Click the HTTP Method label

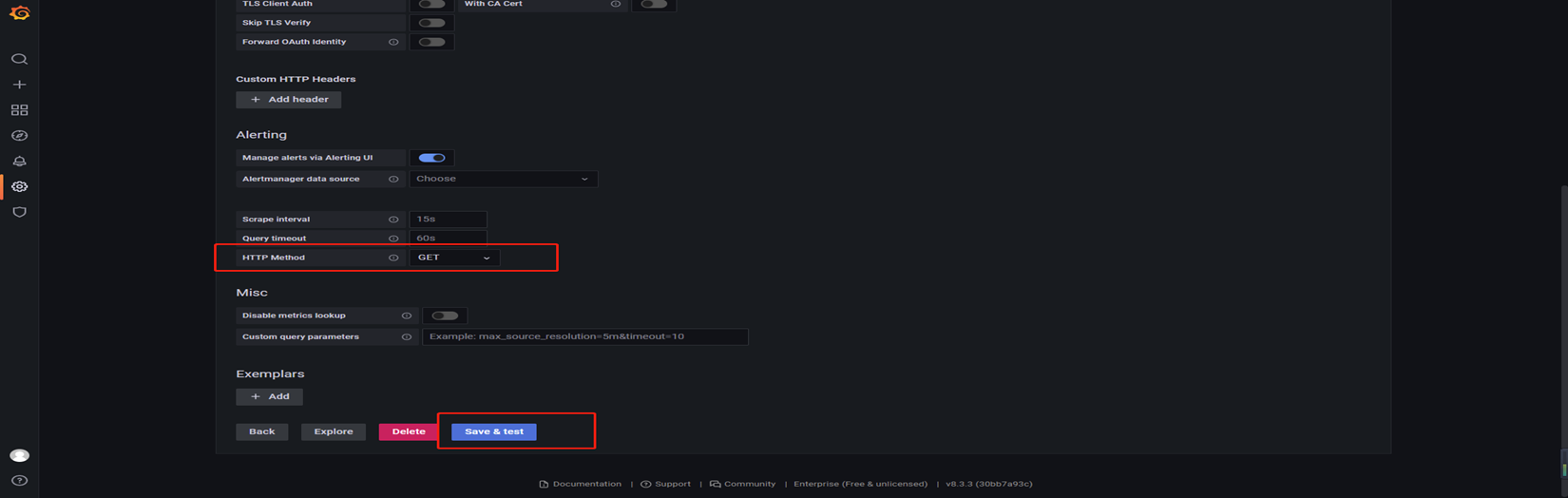click(x=274, y=258)
